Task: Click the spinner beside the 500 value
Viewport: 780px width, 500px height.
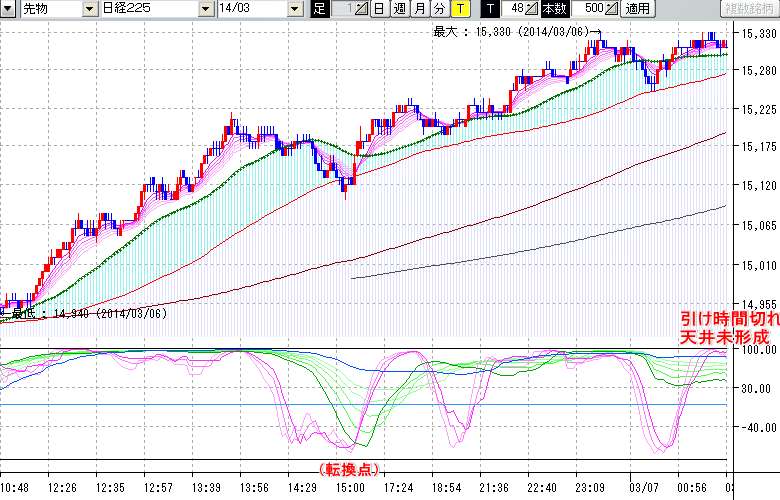Action: (x=613, y=9)
